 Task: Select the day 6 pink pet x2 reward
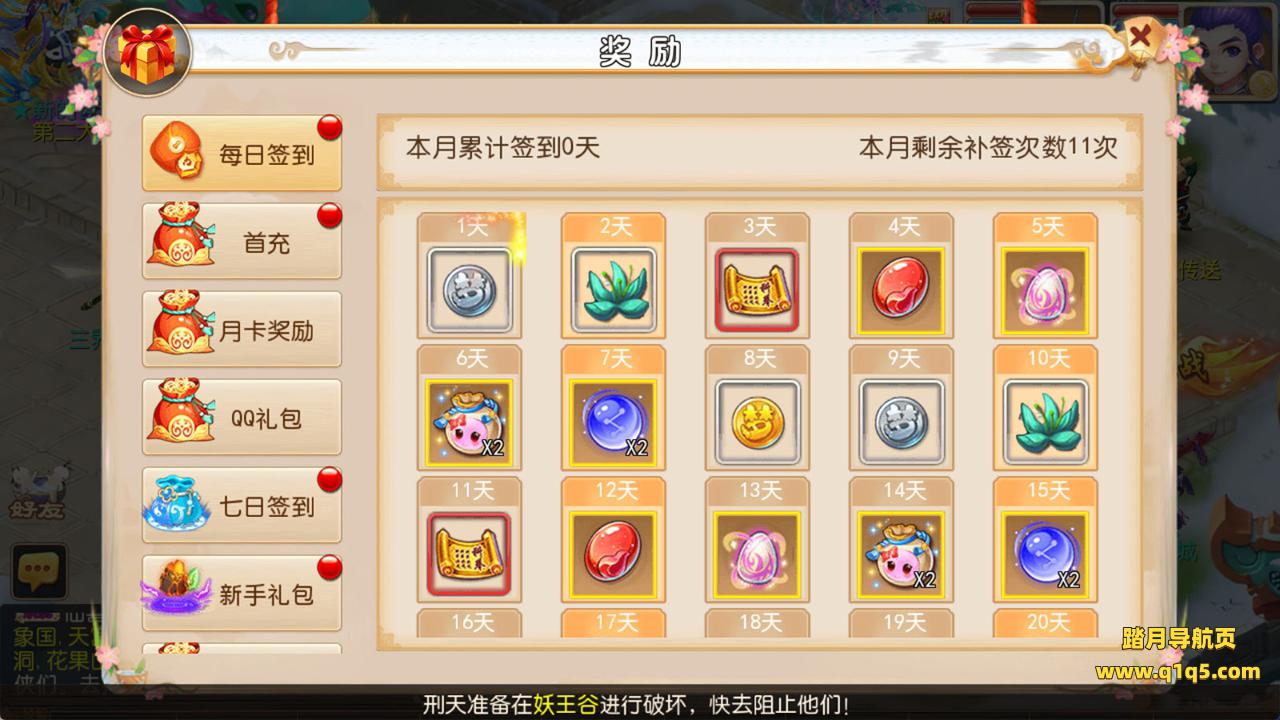coord(469,422)
